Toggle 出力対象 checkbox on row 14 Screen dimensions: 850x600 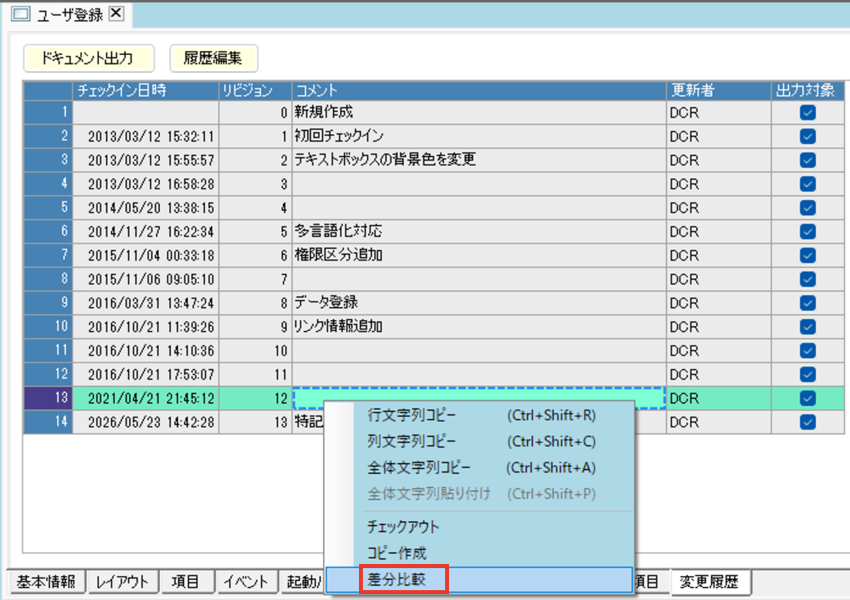807,422
